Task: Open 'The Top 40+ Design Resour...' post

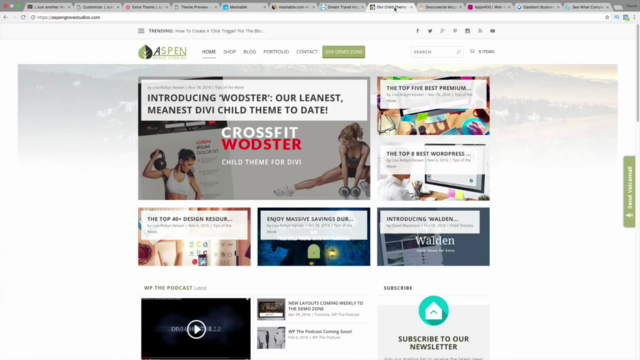Action: [189, 219]
